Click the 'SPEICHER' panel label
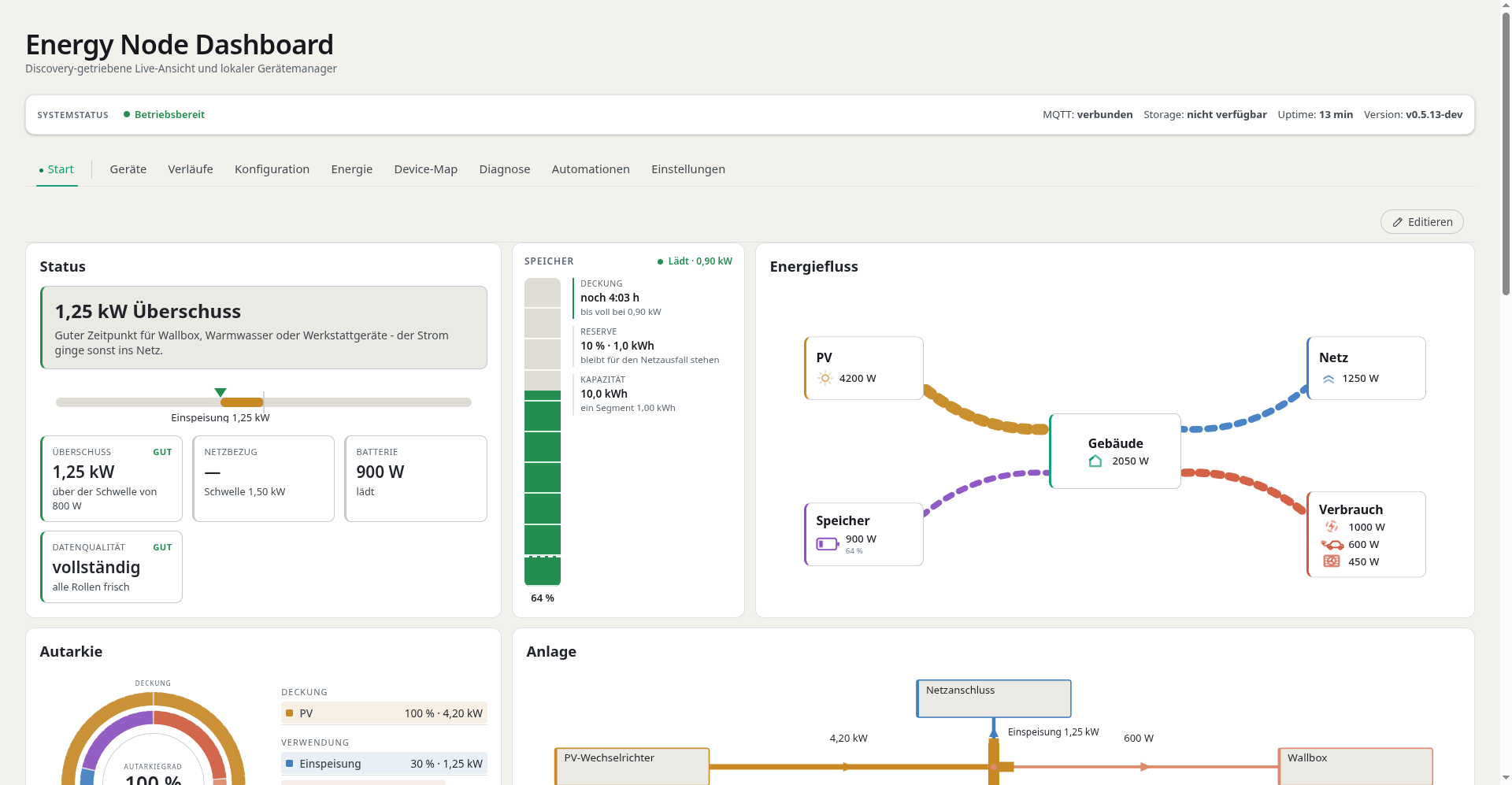Viewport: 1512px width, 785px height. 549,261
